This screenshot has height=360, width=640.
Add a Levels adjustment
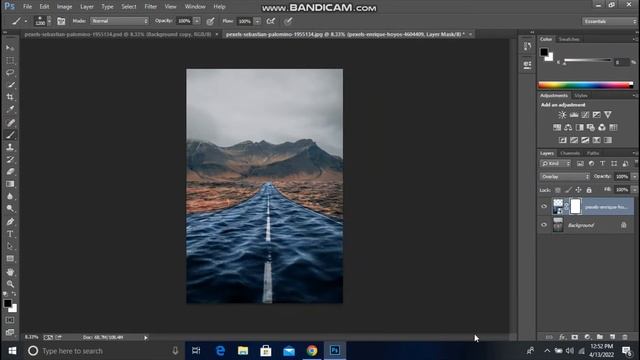pos(573,115)
